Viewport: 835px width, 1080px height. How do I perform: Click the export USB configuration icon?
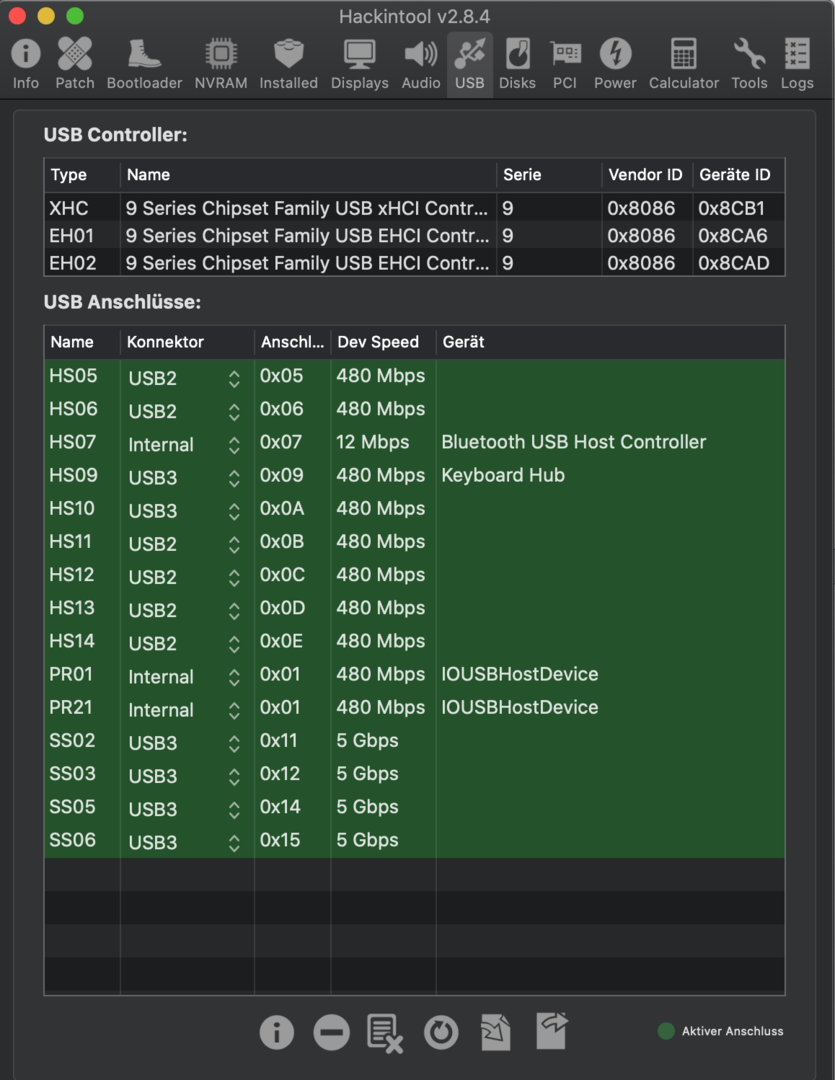tap(551, 1030)
